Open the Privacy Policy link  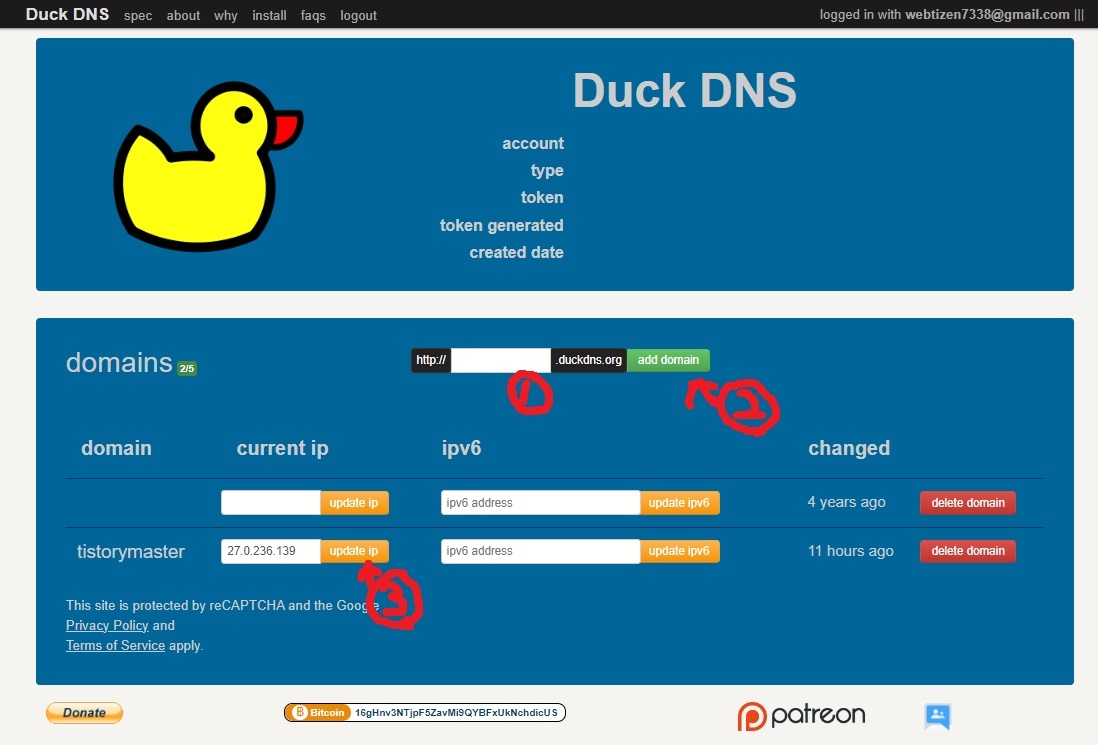click(107, 625)
